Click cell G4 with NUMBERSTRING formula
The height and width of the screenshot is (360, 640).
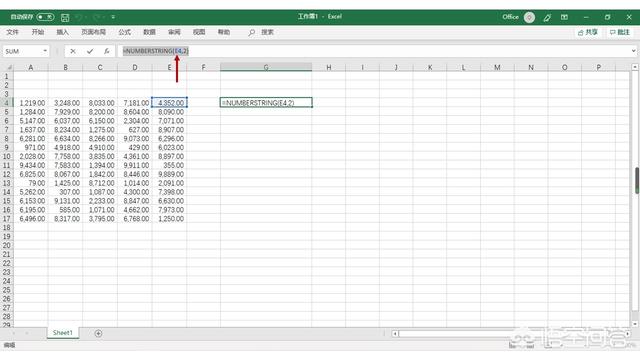[x=266, y=103]
